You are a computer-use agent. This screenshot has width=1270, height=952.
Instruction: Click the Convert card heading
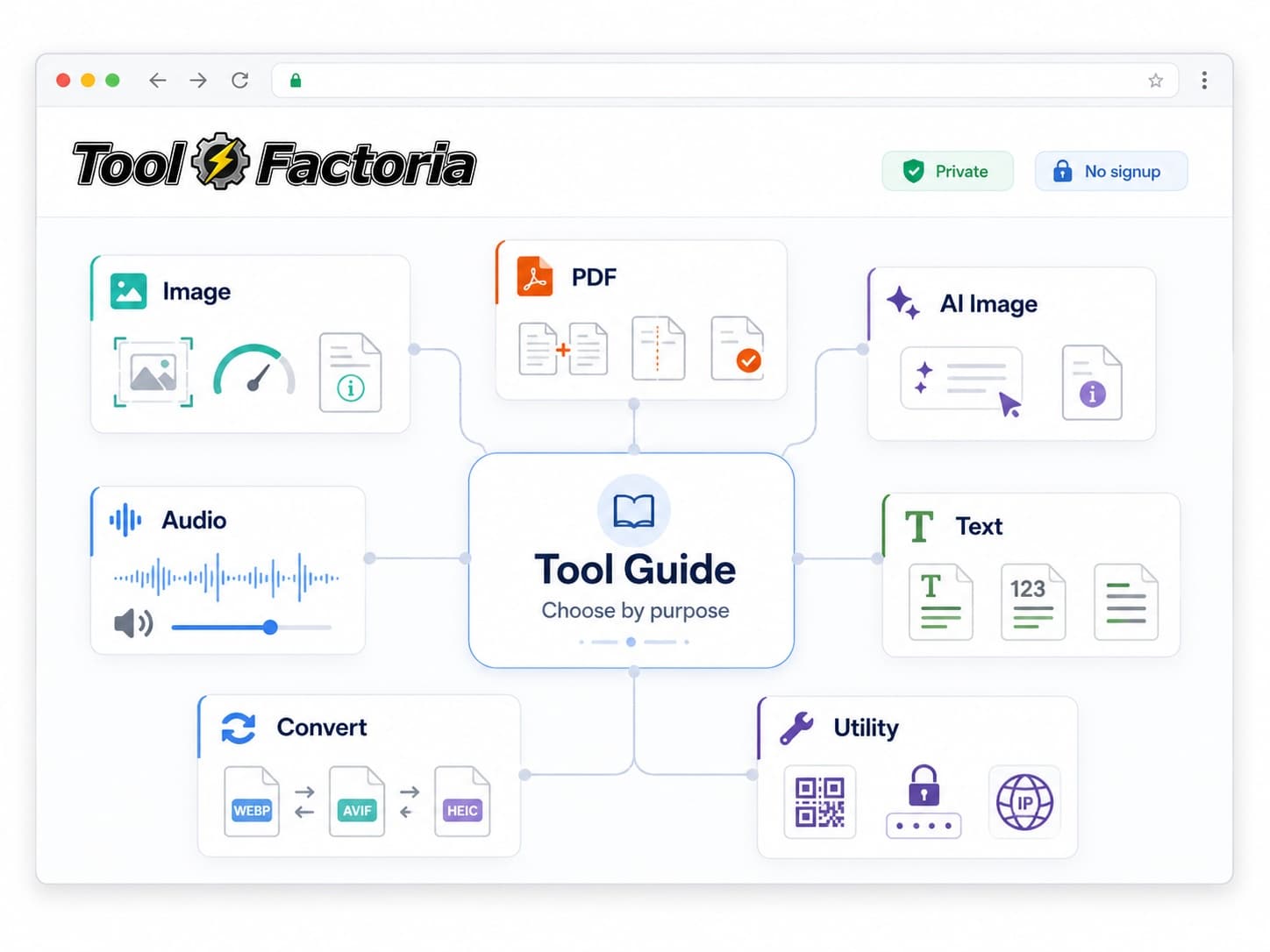click(x=322, y=728)
